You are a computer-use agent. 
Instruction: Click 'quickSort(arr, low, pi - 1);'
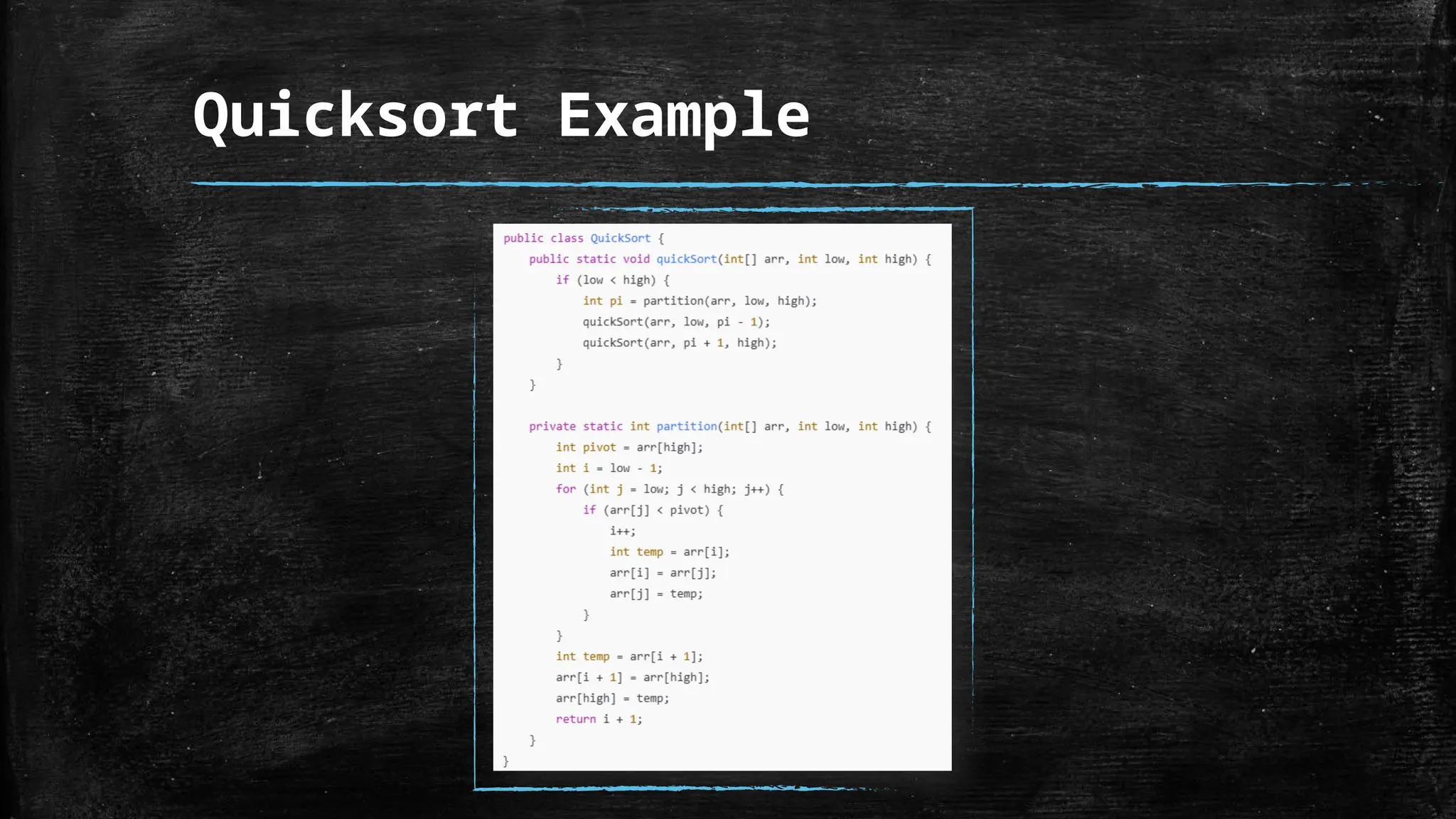676,322
